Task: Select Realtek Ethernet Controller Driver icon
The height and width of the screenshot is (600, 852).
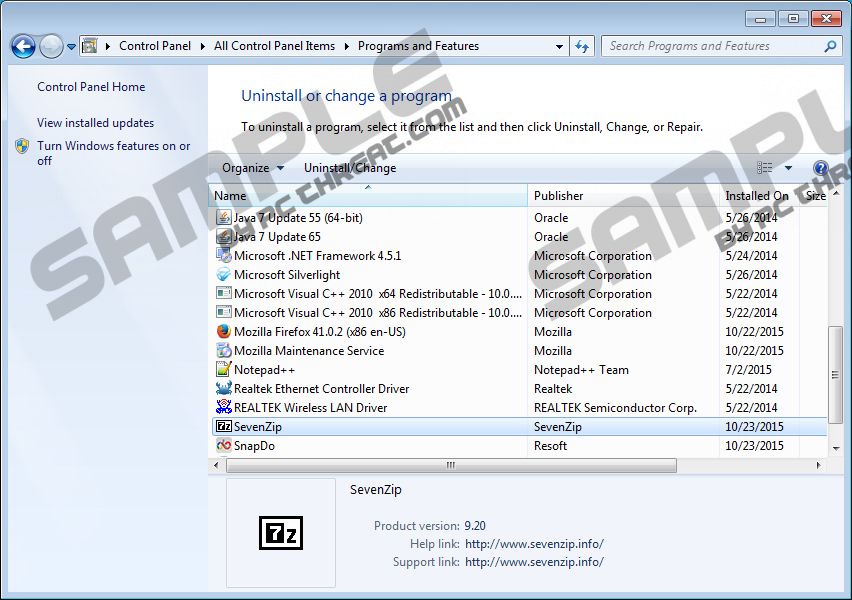Action: point(223,389)
